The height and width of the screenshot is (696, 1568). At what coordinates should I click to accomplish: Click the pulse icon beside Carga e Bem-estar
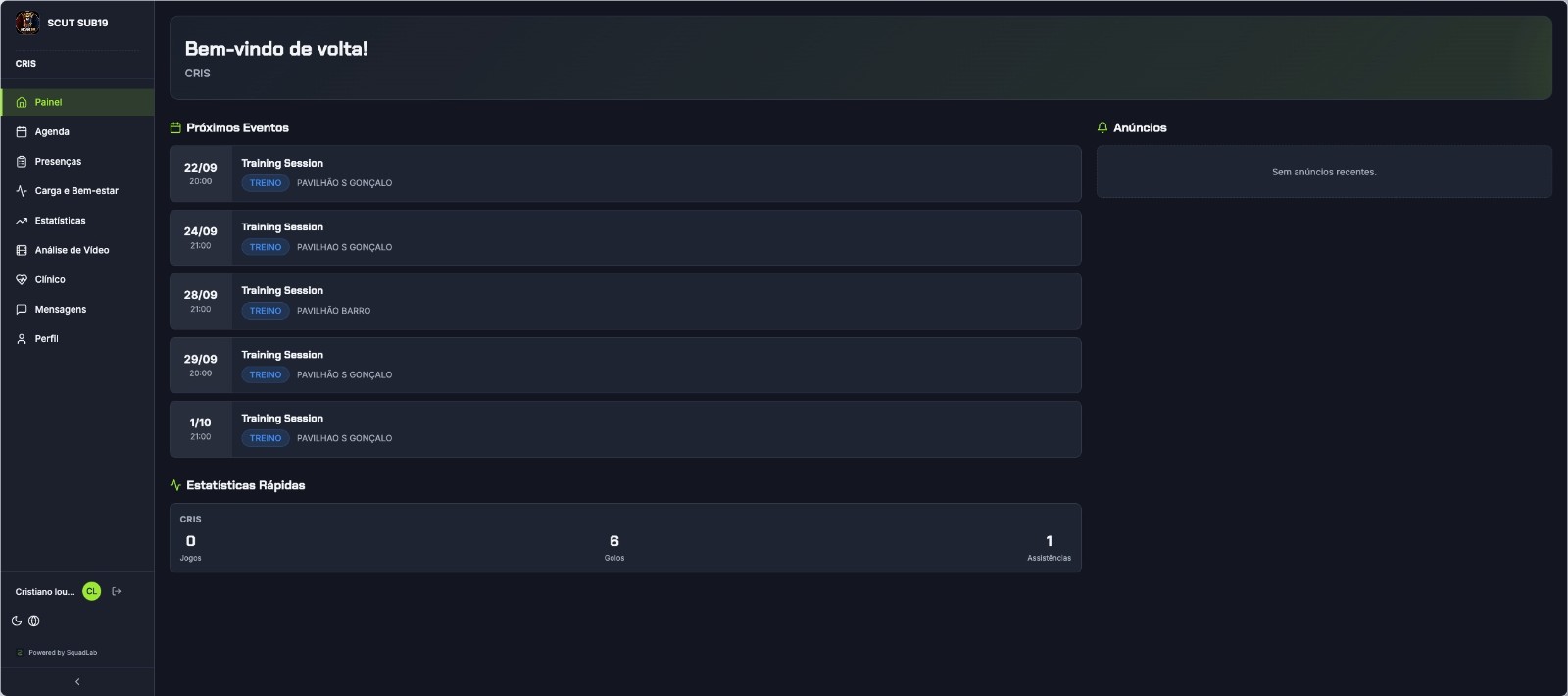pos(22,191)
